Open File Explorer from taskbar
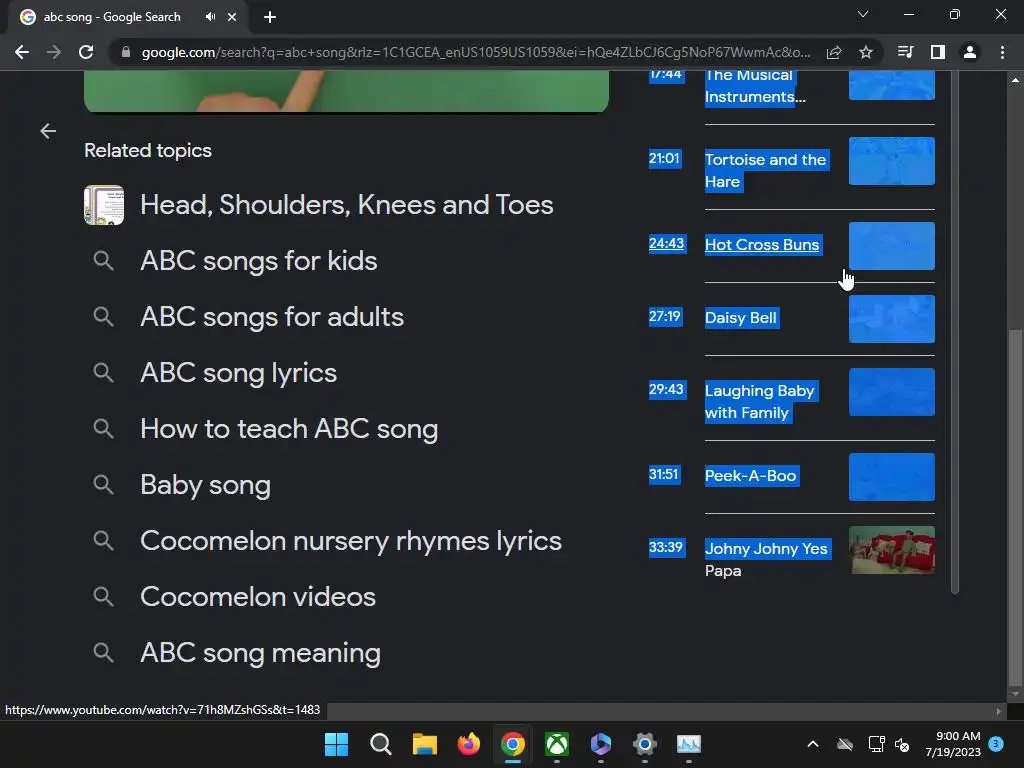The width and height of the screenshot is (1024, 768). 424,744
